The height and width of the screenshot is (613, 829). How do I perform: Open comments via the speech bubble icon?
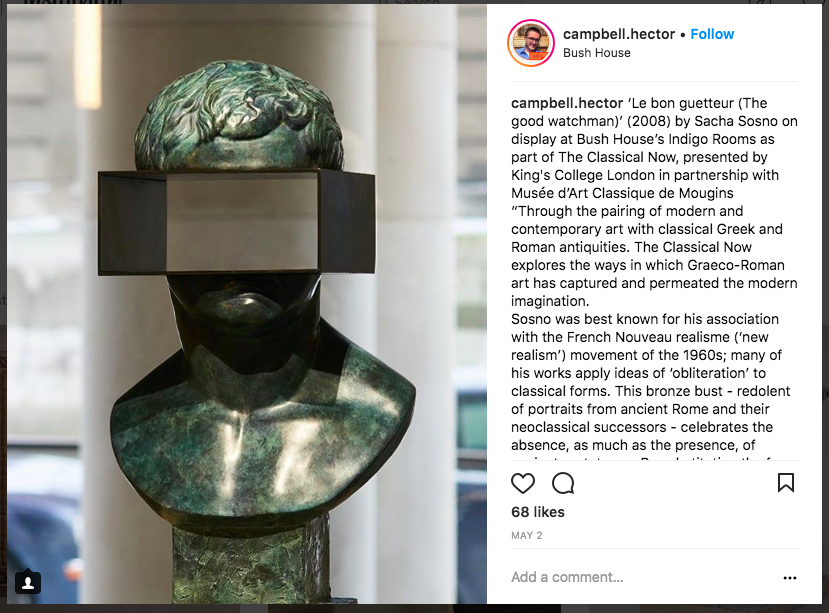(563, 483)
